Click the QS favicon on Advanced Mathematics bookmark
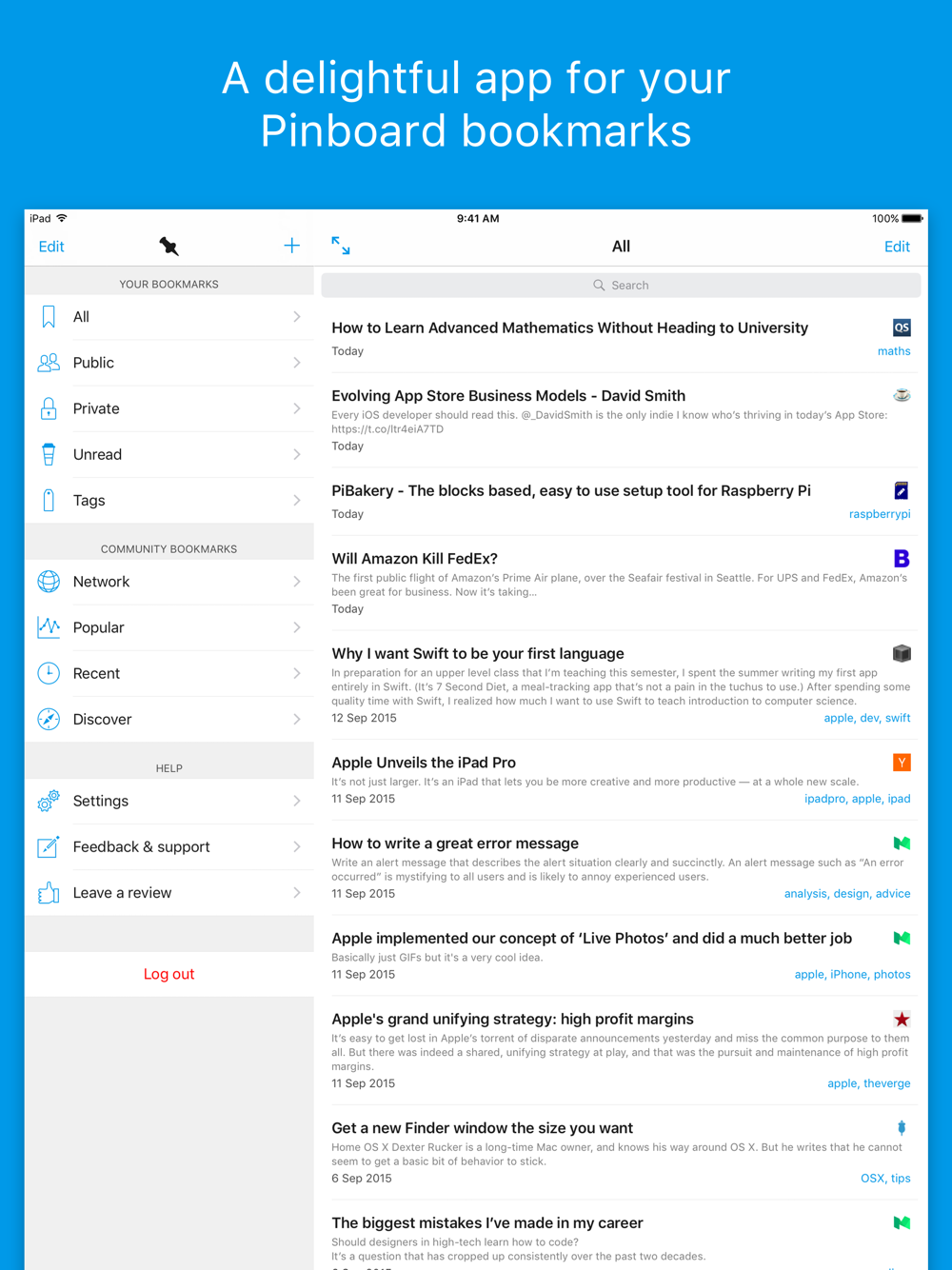This screenshot has width=952, height=1270. (902, 327)
